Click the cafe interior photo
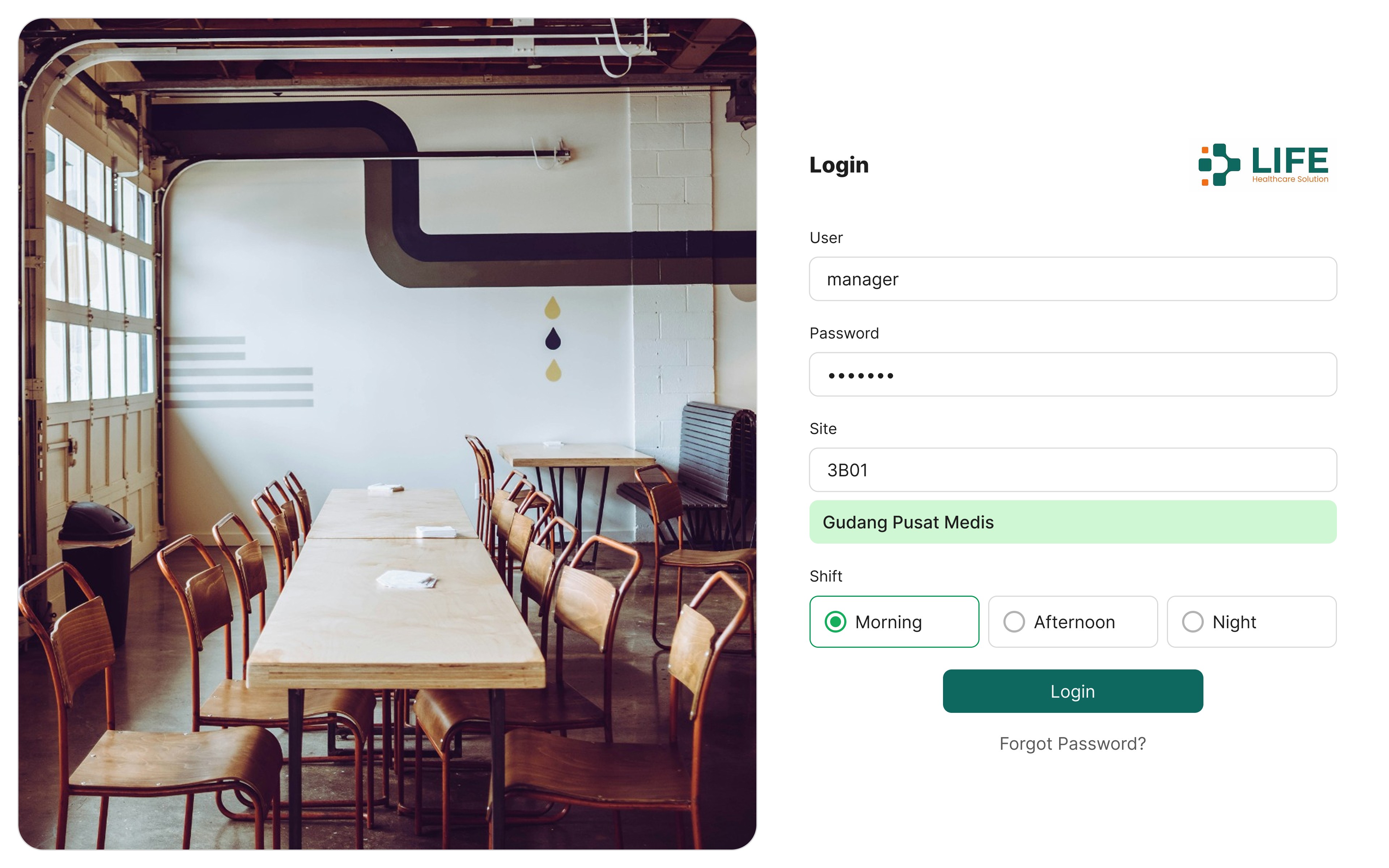1389x868 pixels. pos(387,434)
